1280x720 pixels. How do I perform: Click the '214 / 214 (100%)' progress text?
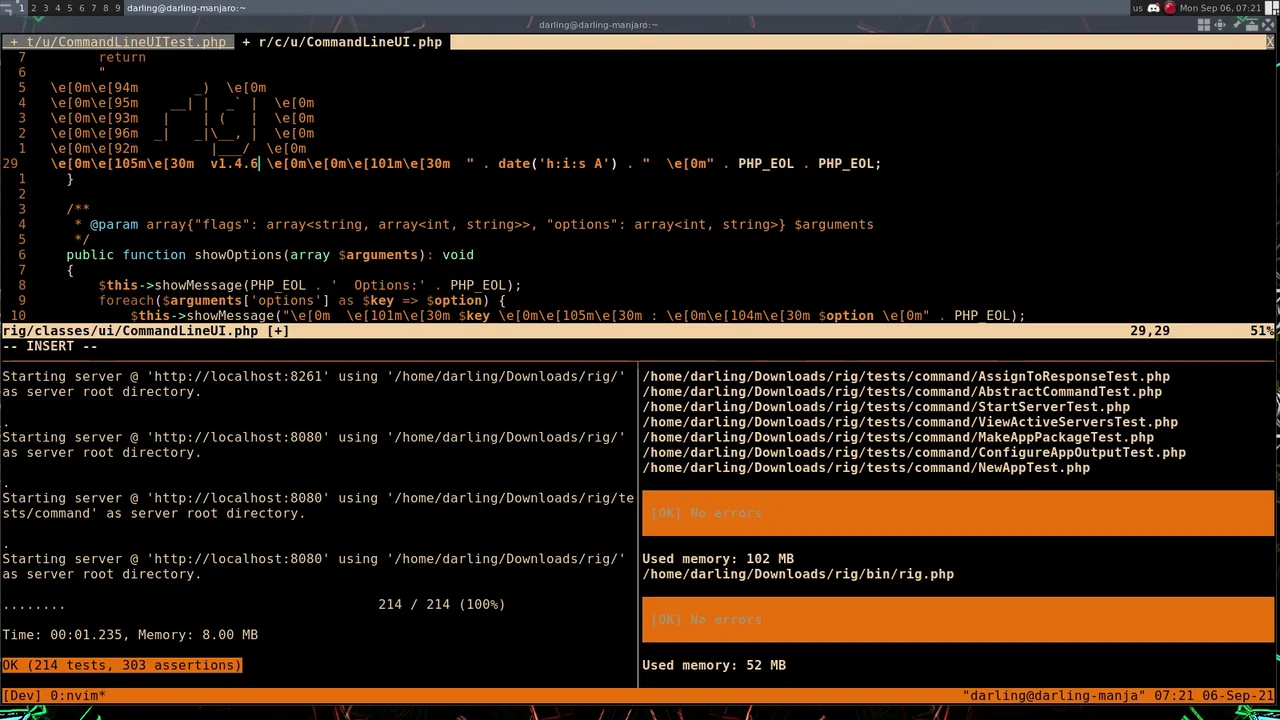click(442, 604)
